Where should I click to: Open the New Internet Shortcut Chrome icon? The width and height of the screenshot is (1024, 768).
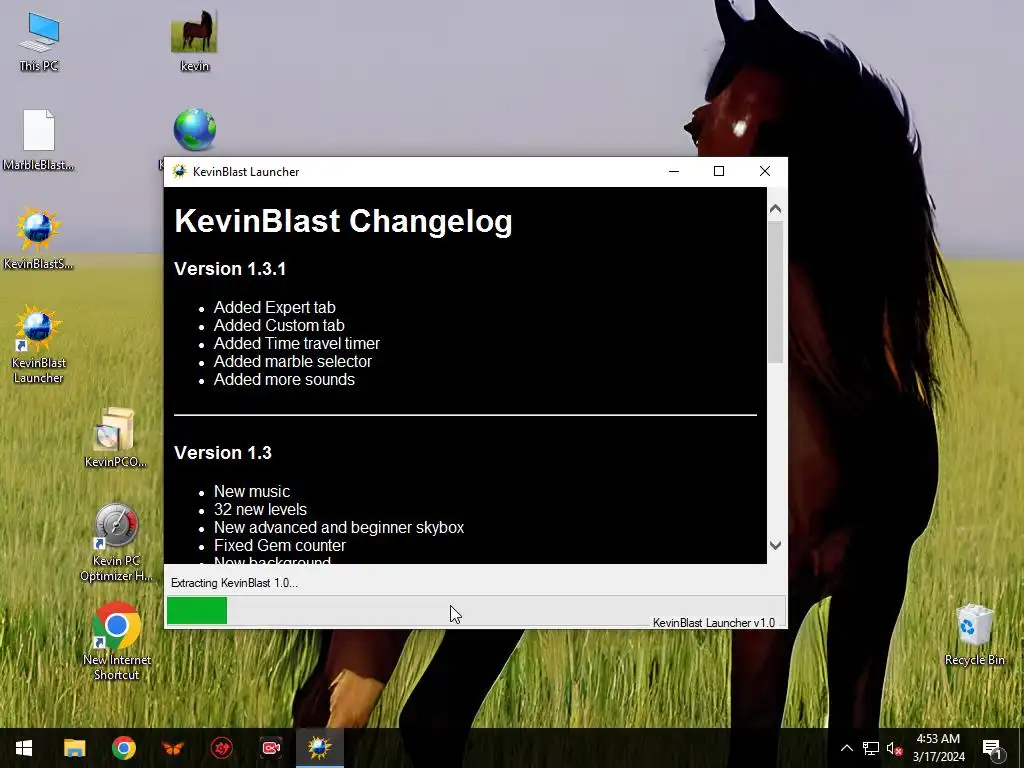[x=116, y=641]
